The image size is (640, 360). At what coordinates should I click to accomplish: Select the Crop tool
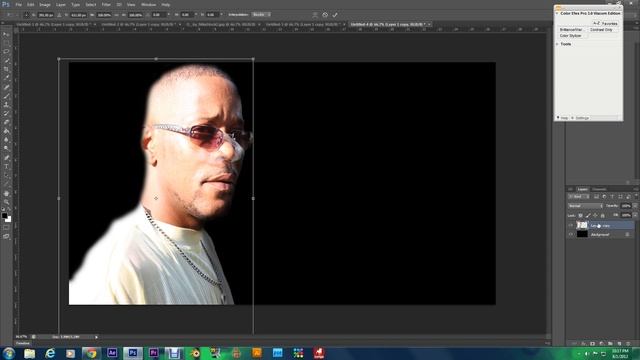pyautogui.click(x=6, y=69)
